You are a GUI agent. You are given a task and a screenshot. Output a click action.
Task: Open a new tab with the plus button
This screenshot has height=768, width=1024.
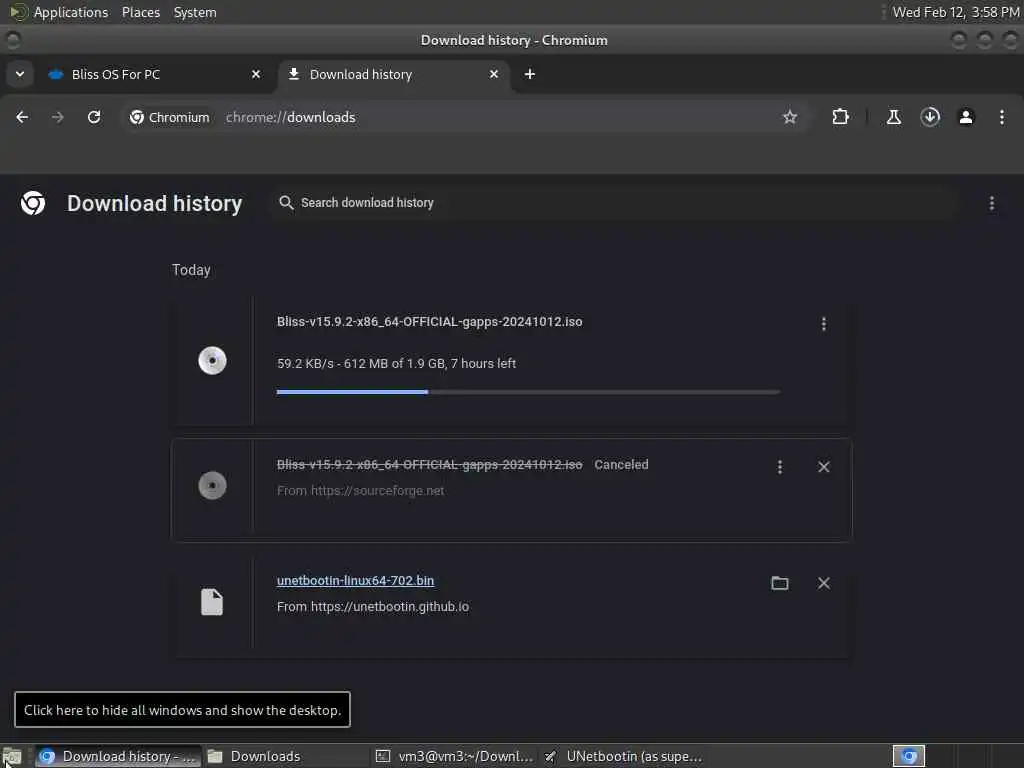coord(530,74)
